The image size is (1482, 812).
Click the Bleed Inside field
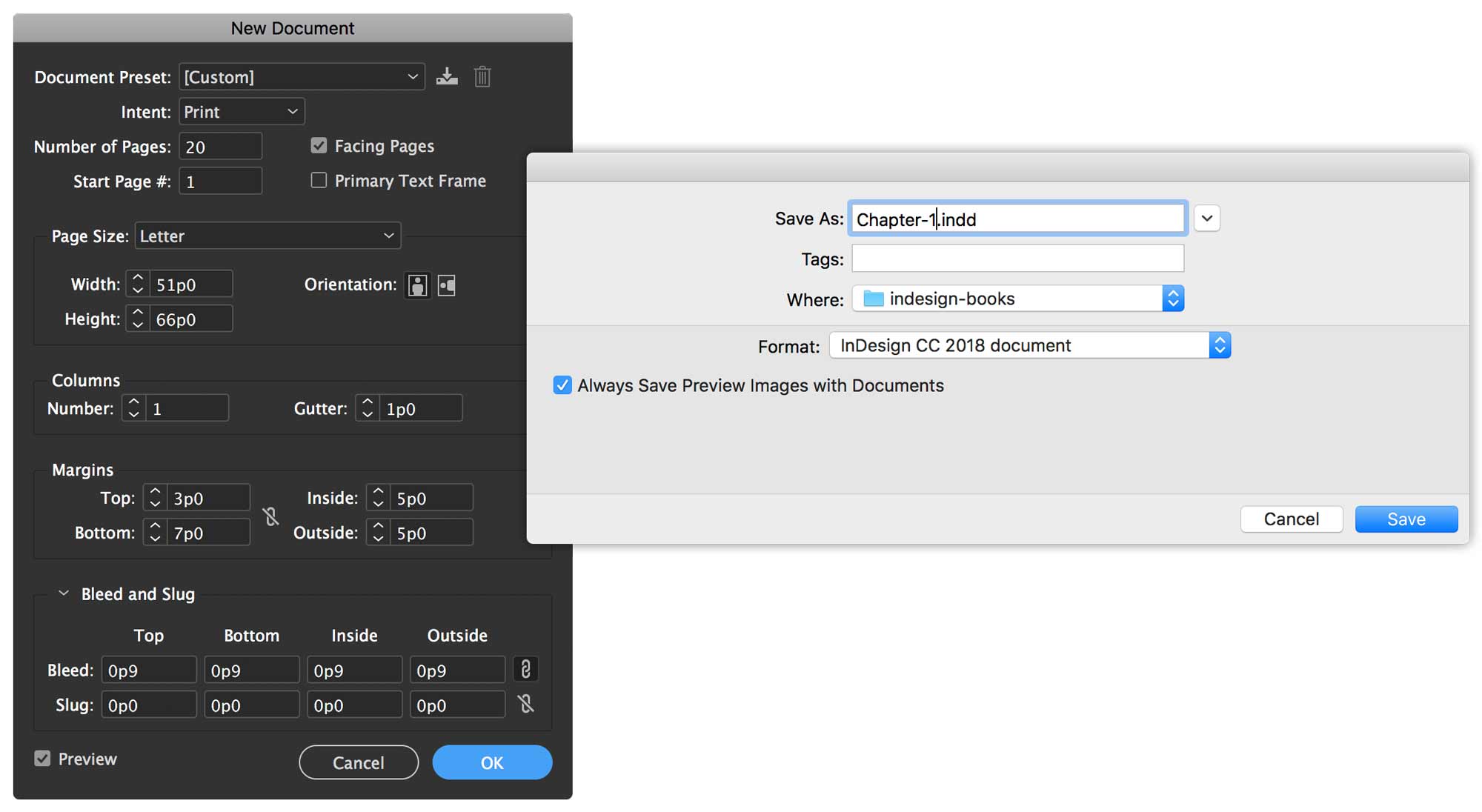(355, 670)
